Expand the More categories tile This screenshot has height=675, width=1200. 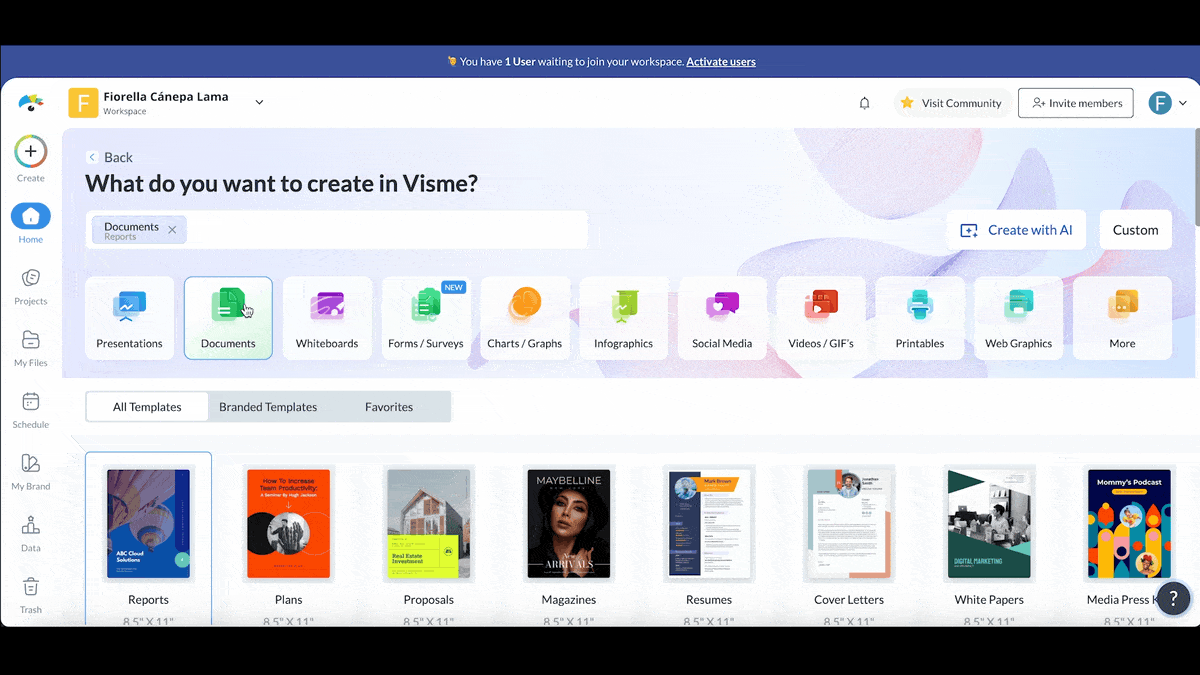pyautogui.click(x=1122, y=318)
